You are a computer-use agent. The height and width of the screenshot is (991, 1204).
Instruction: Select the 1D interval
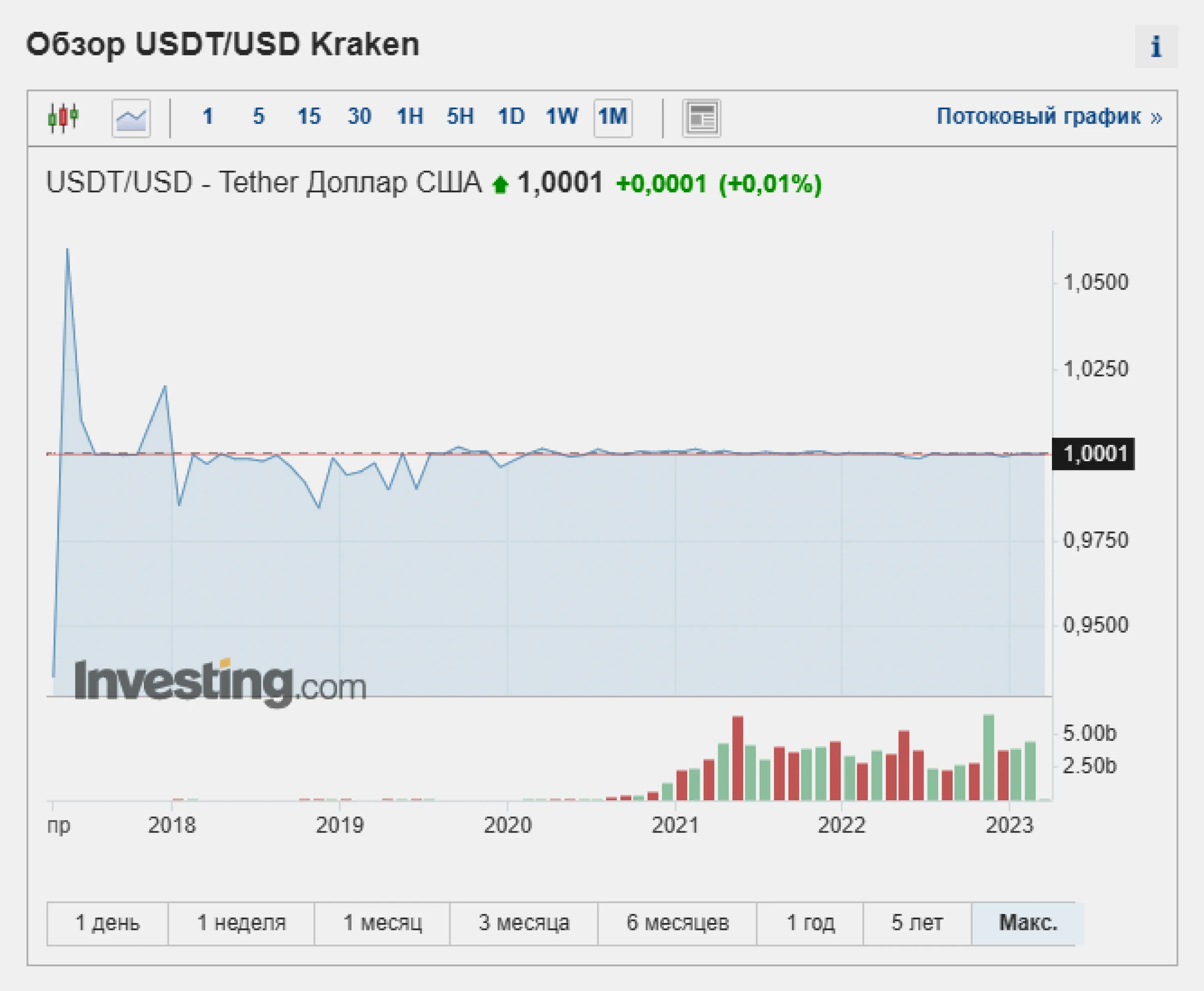pos(511,117)
